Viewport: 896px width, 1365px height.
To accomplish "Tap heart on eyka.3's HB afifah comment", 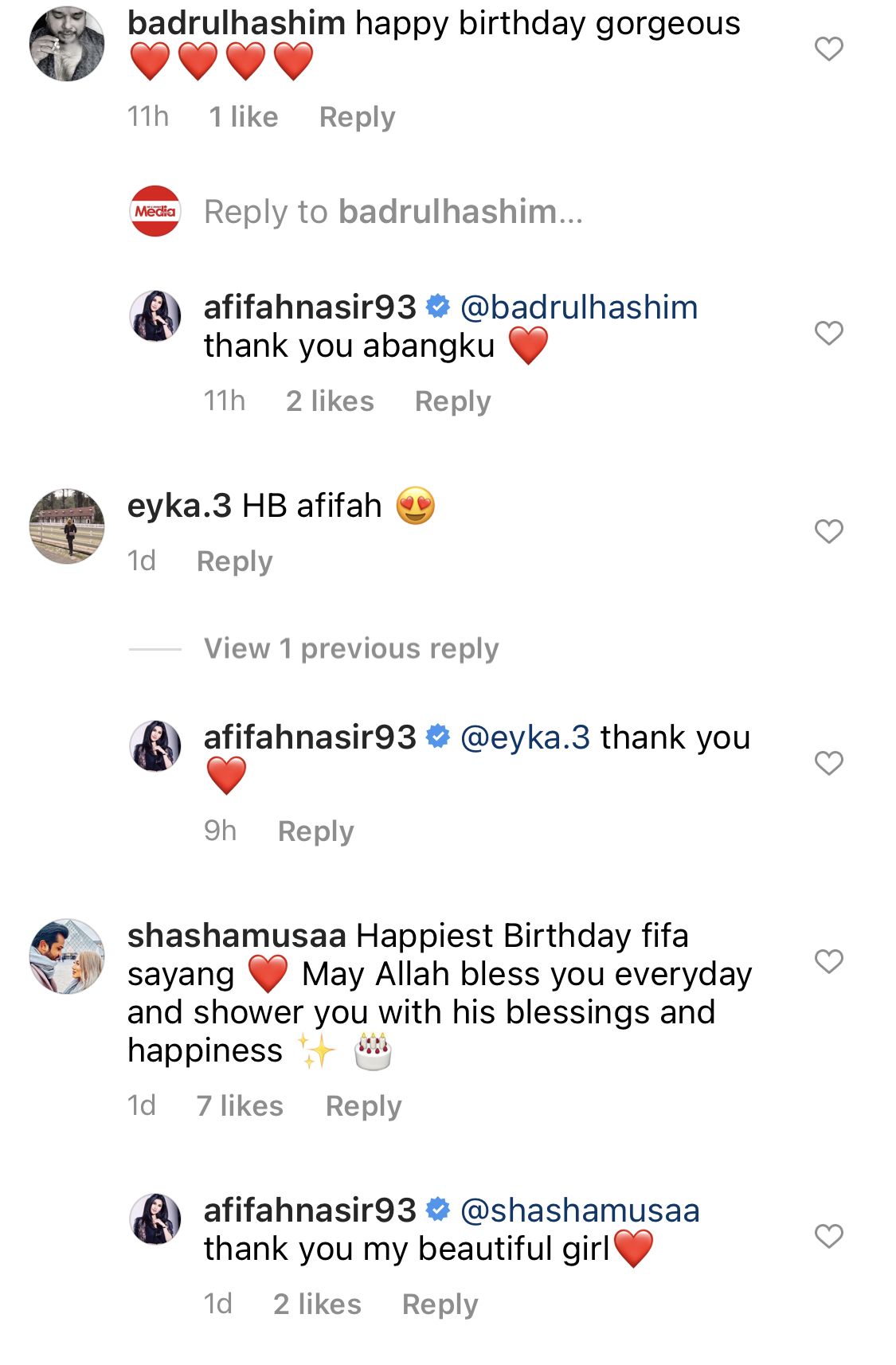I will point(828,531).
